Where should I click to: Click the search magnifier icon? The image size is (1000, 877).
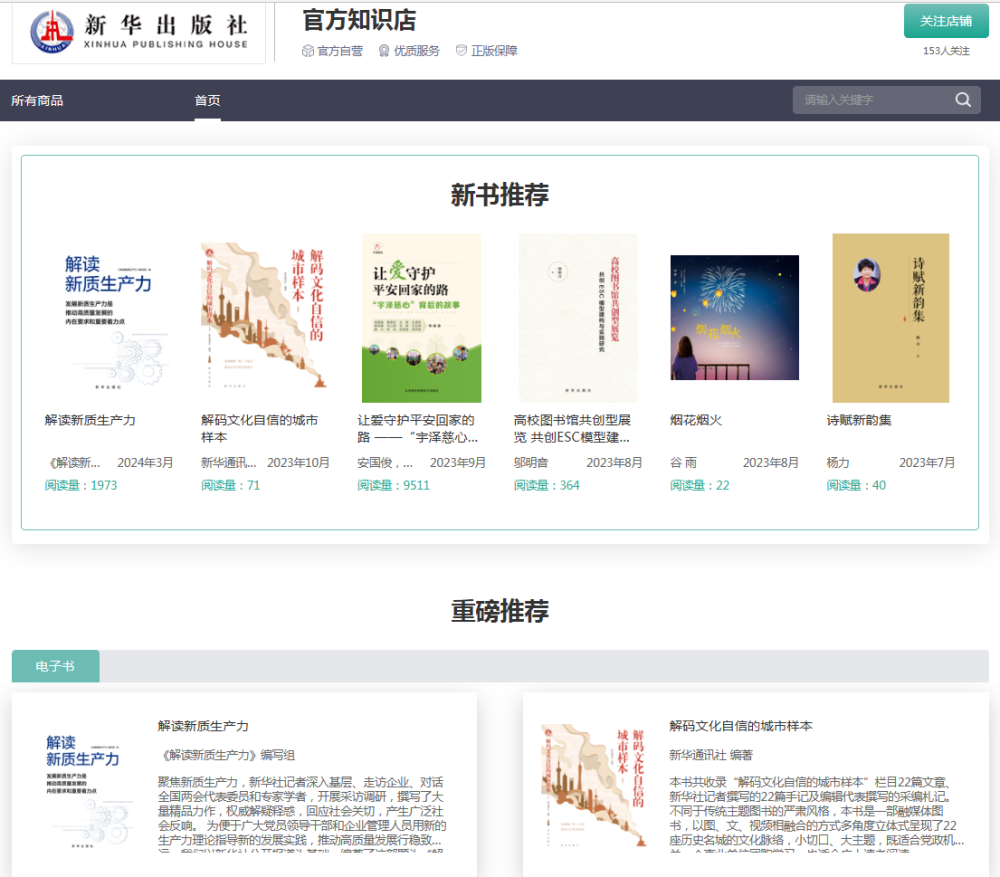pyautogui.click(x=963, y=100)
